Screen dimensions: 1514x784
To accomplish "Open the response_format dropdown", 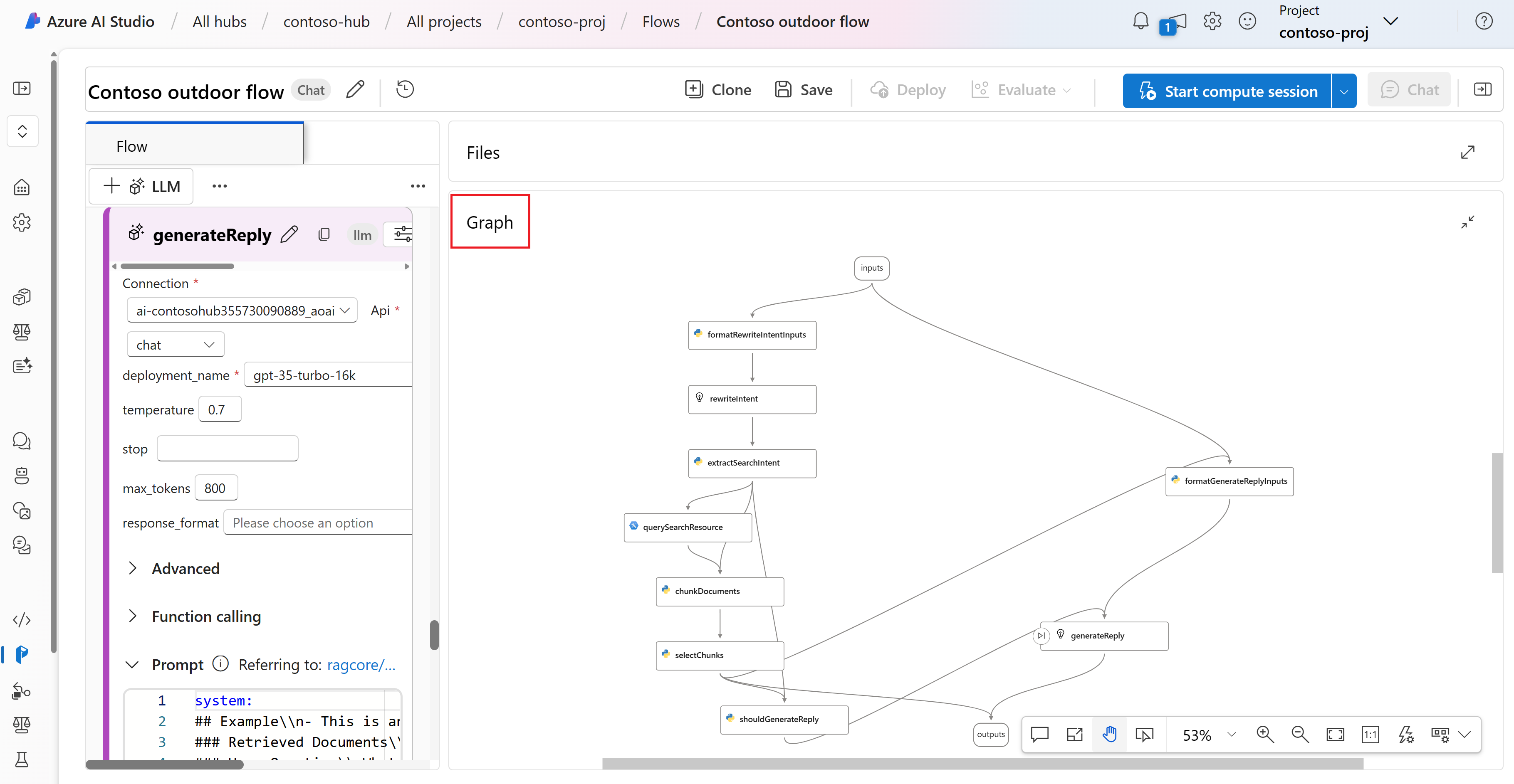I will pos(318,522).
